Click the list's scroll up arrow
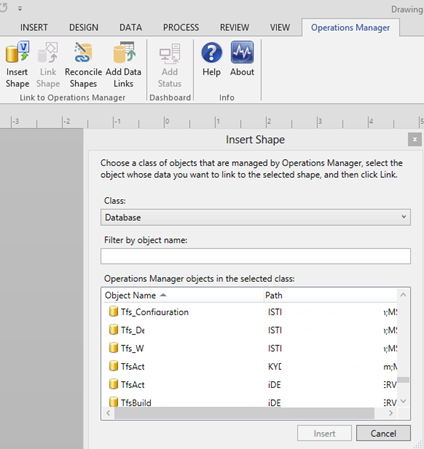424x449 pixels. pos(403,295)
